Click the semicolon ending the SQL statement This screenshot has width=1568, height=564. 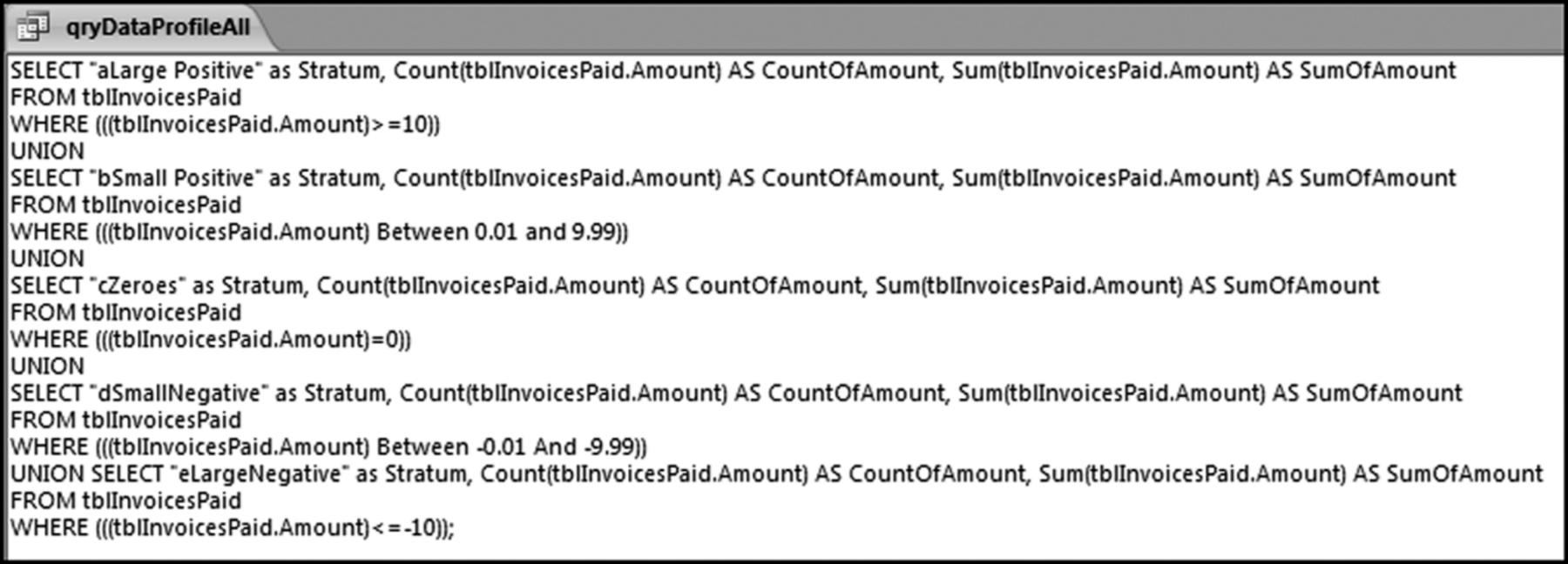pos(451,528)
